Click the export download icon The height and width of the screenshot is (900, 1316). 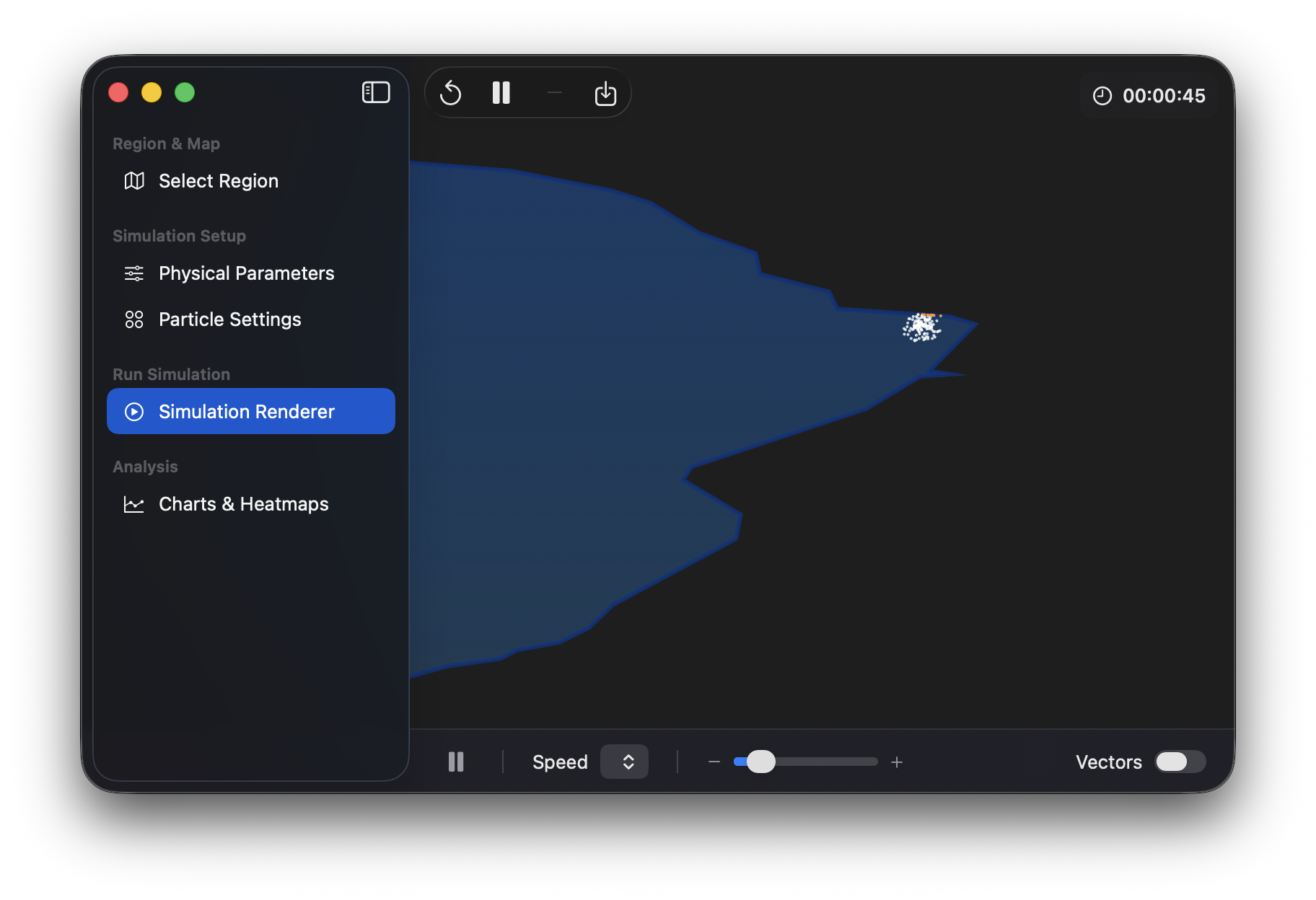click(x=605, y=93)
